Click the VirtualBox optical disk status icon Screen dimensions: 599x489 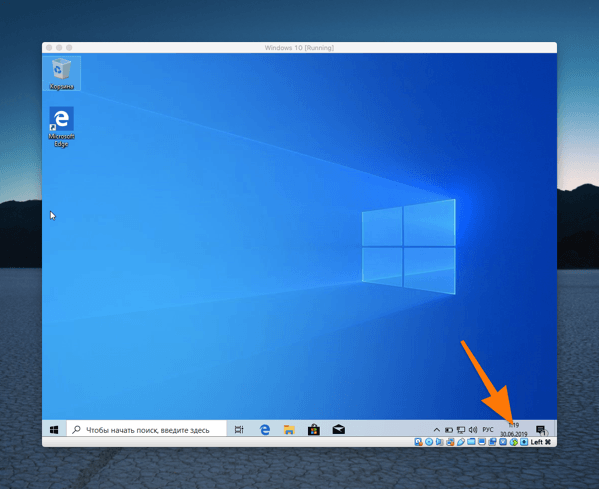429,442
